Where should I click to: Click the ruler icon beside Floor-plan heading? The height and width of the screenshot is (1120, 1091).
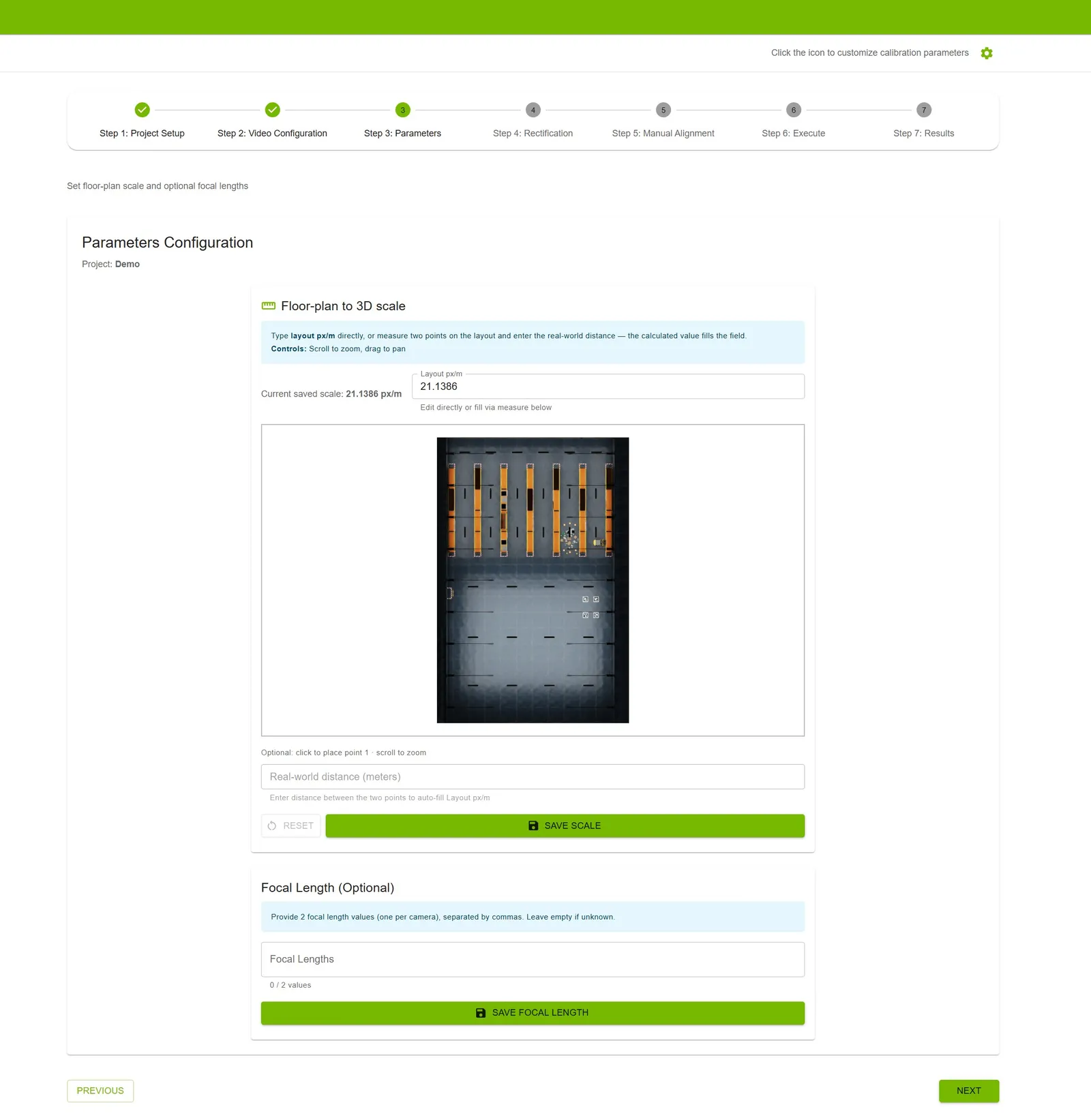(269, 306)
